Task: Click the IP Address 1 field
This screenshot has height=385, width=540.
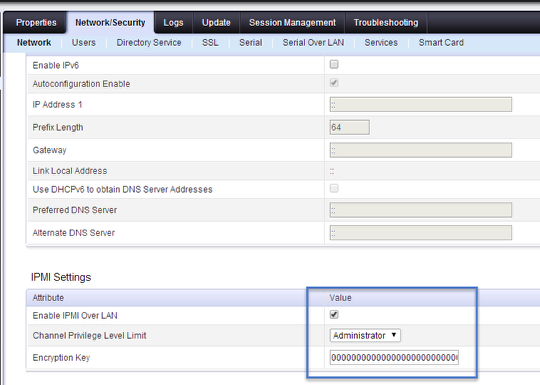Action: (x=420, y=105)
